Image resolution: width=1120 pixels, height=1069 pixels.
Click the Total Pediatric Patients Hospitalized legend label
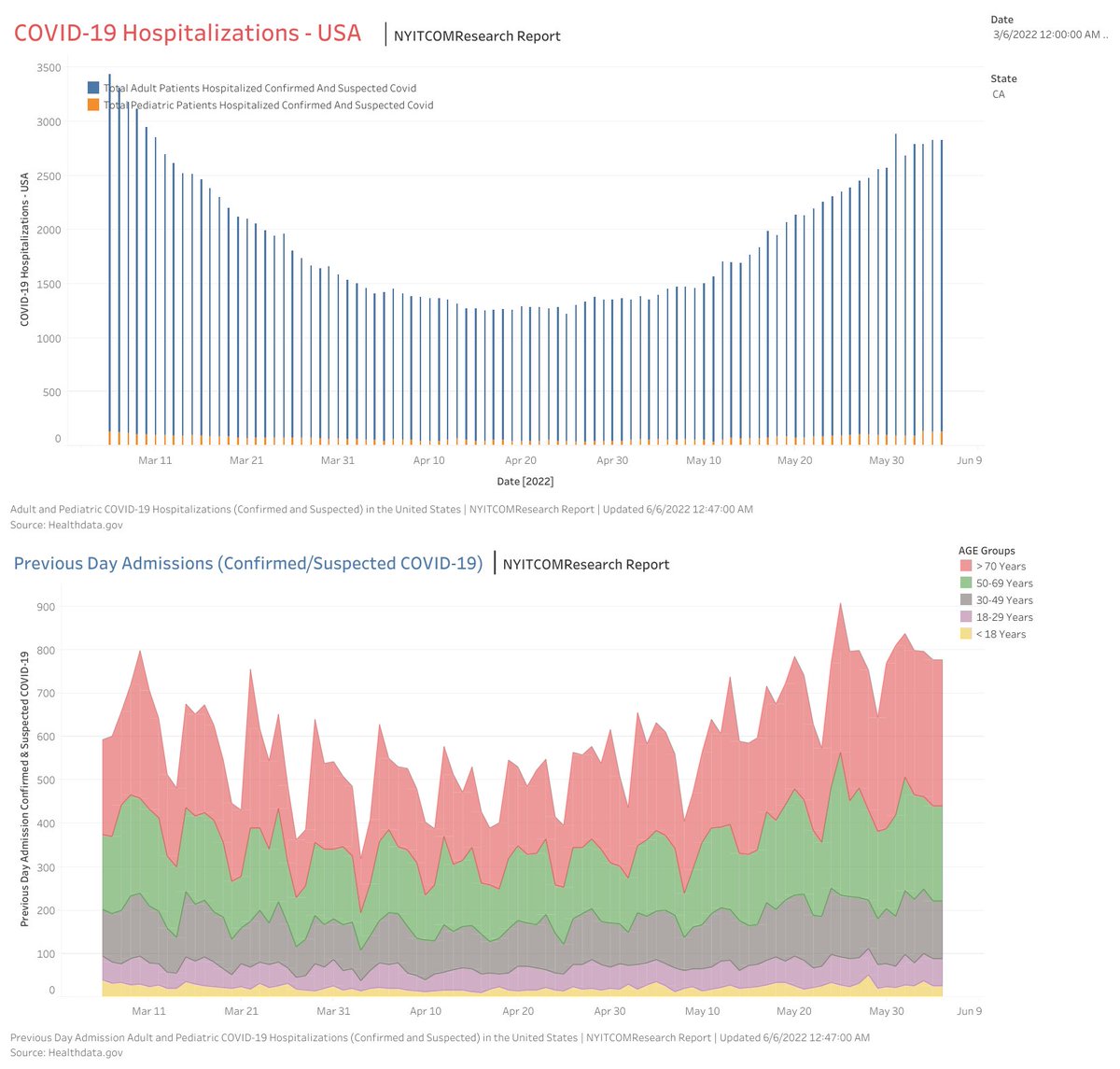point(269,105)
